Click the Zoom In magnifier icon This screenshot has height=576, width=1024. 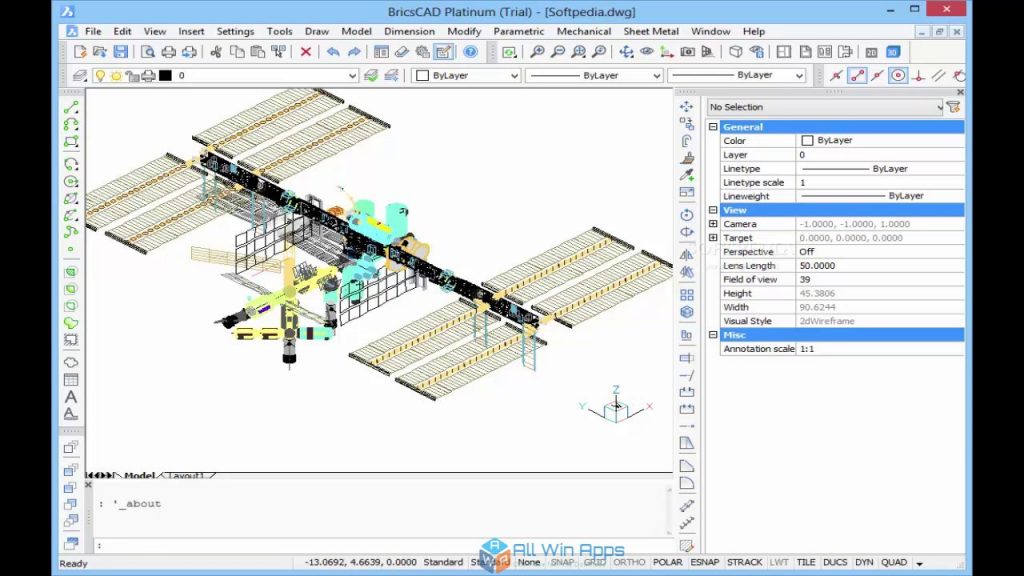537,52
